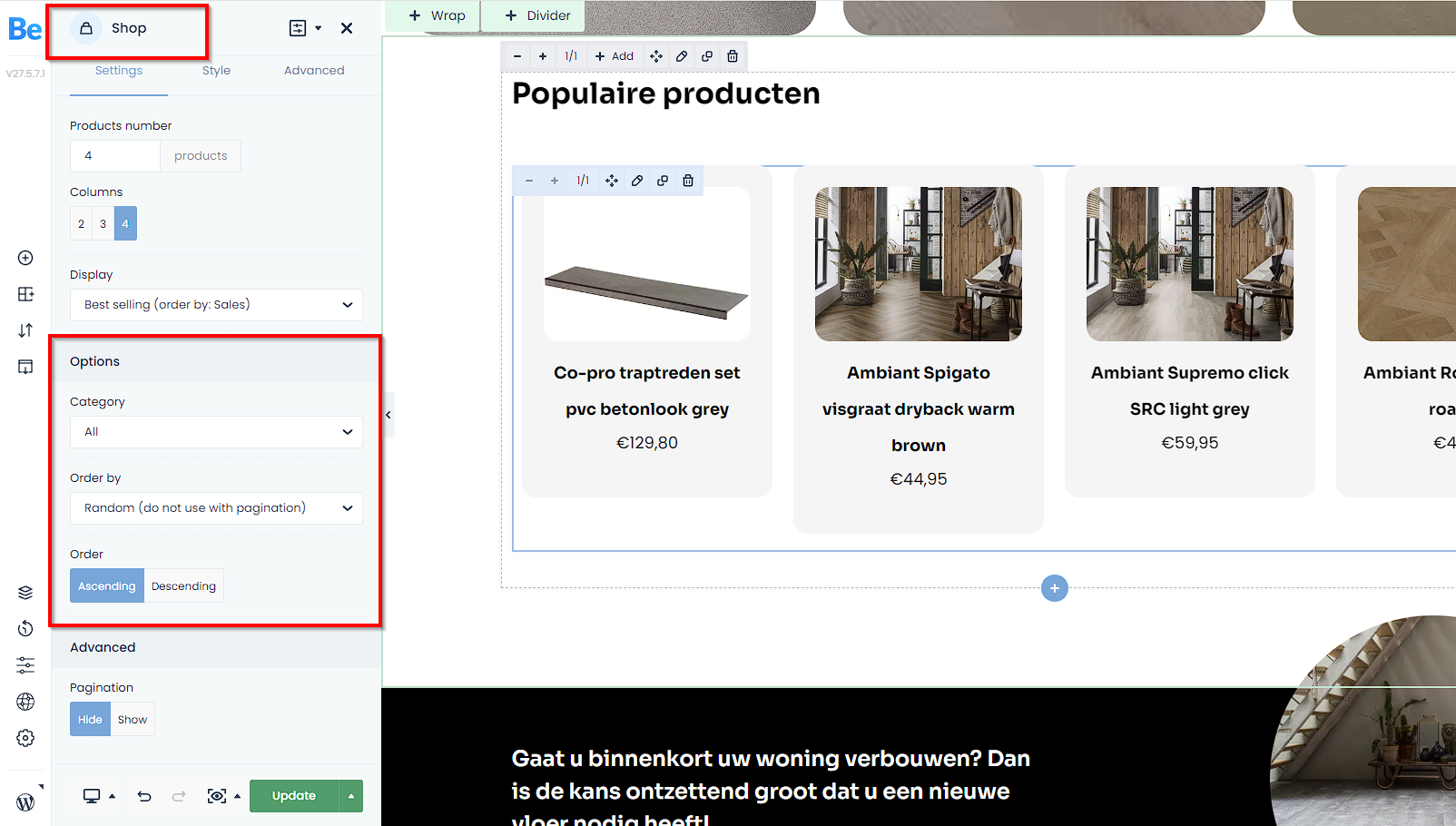Image resolution: width=1456 pixels, height=826 pixels.
Task: Close the Shop settings panel
Action: tap(347, 28)
